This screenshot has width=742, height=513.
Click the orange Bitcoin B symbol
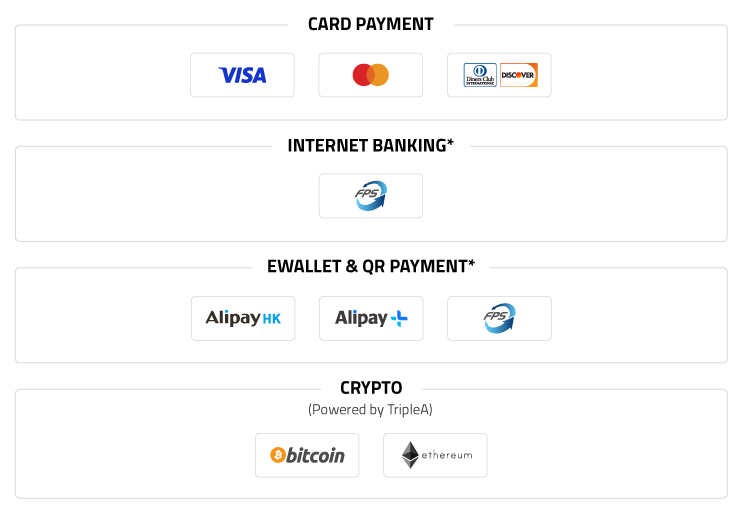click(278, 455)
